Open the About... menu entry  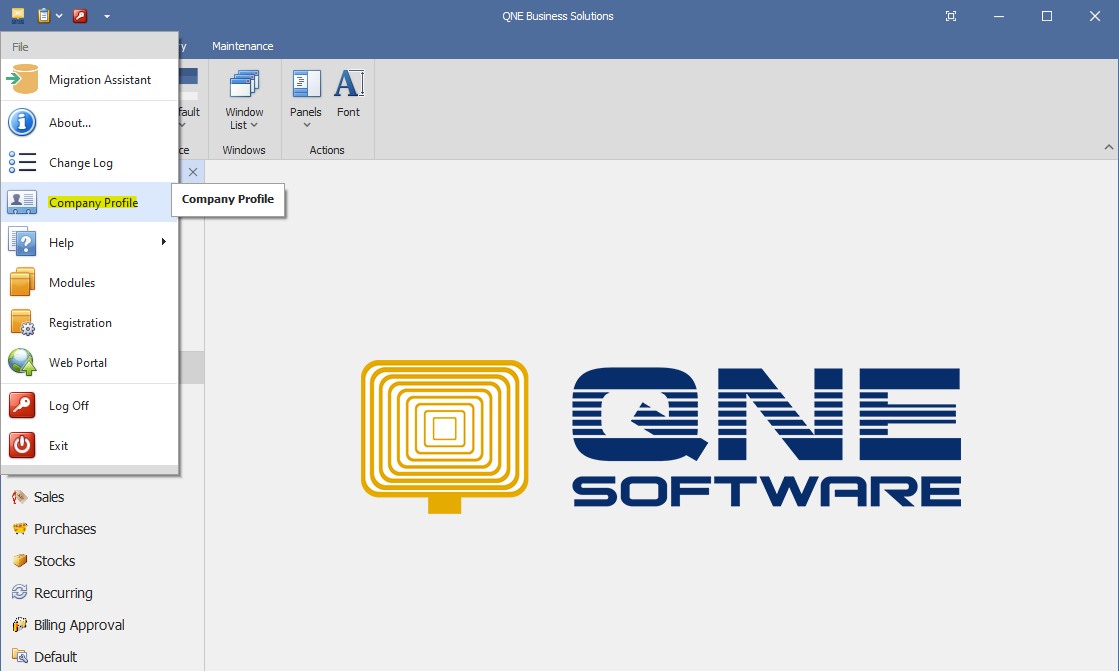click(x=90, y=122)
